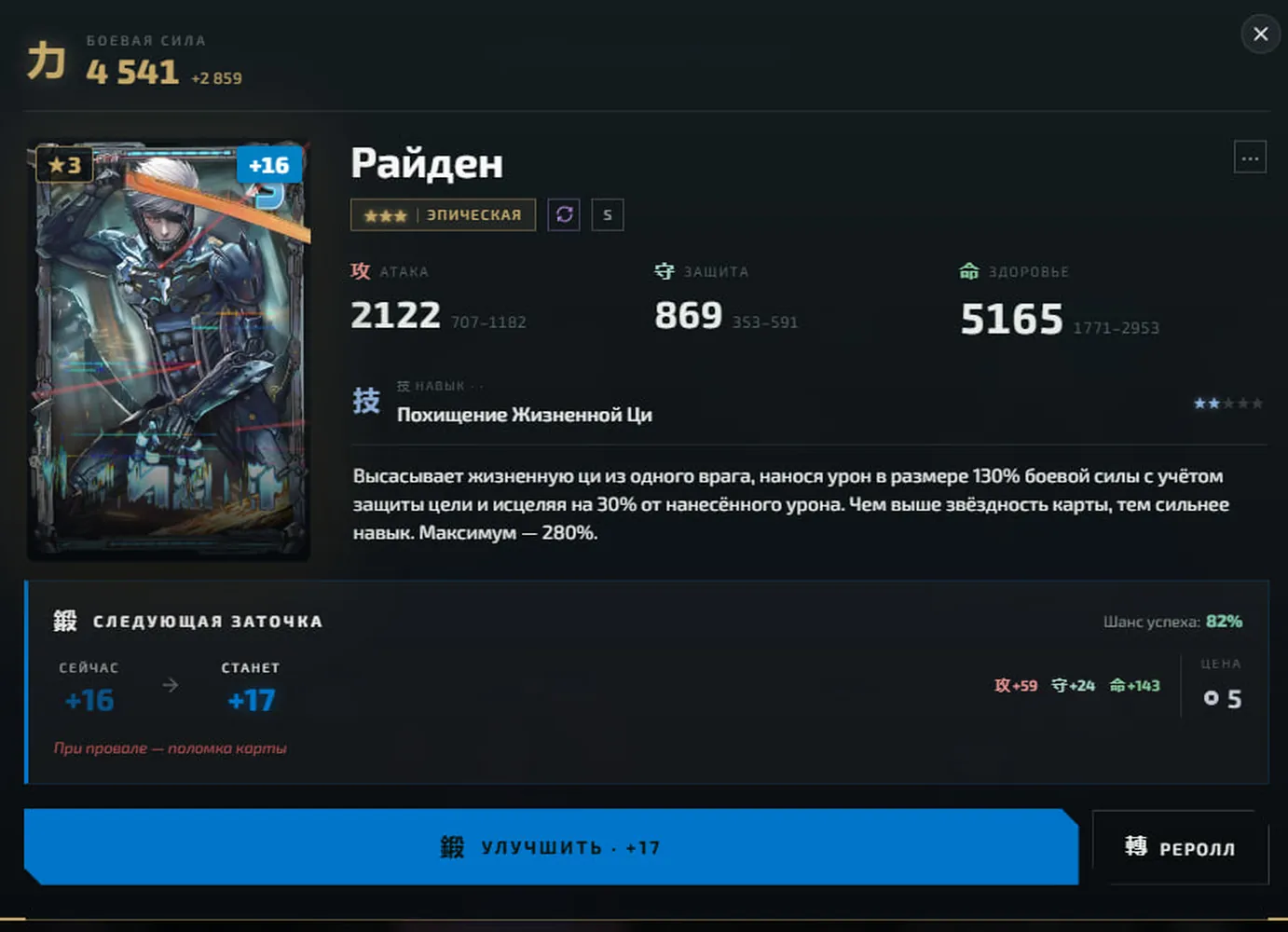Viewport: 1288px width, 932px height.
Task: Click the current sharpening level +16
Action: [89, 700]
